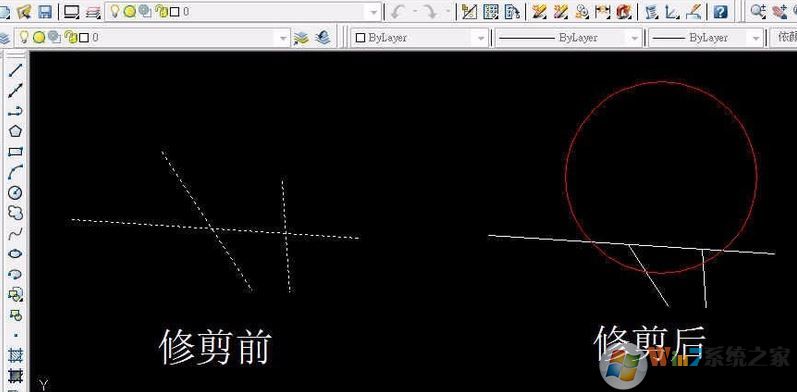Click the grid-pattern icon before the pencil icons
Viewport: 797px width, 392px height.
tap(491, 12)
